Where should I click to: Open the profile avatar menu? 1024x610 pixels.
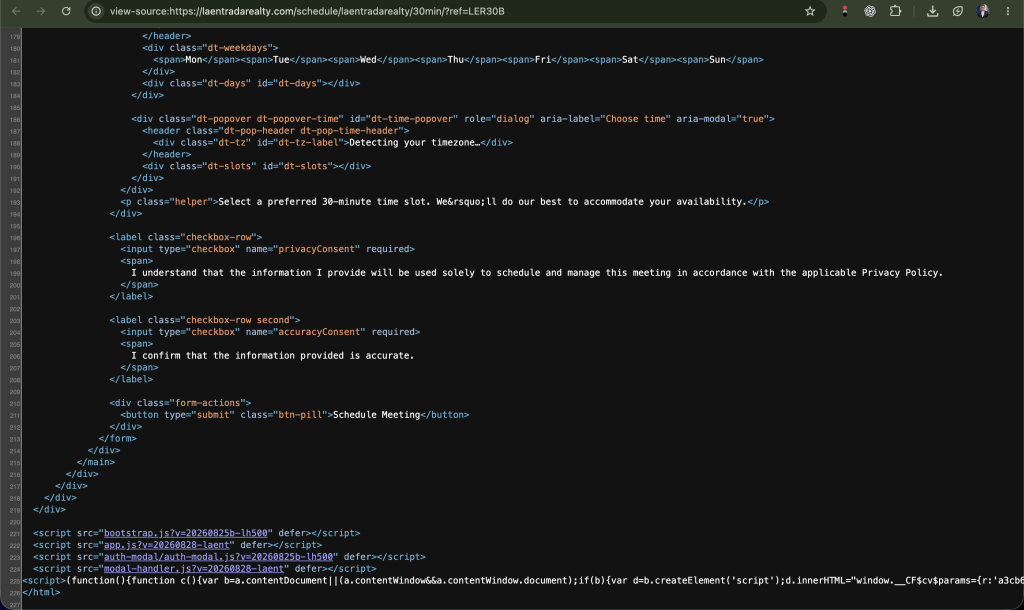[x=983, y=11]
